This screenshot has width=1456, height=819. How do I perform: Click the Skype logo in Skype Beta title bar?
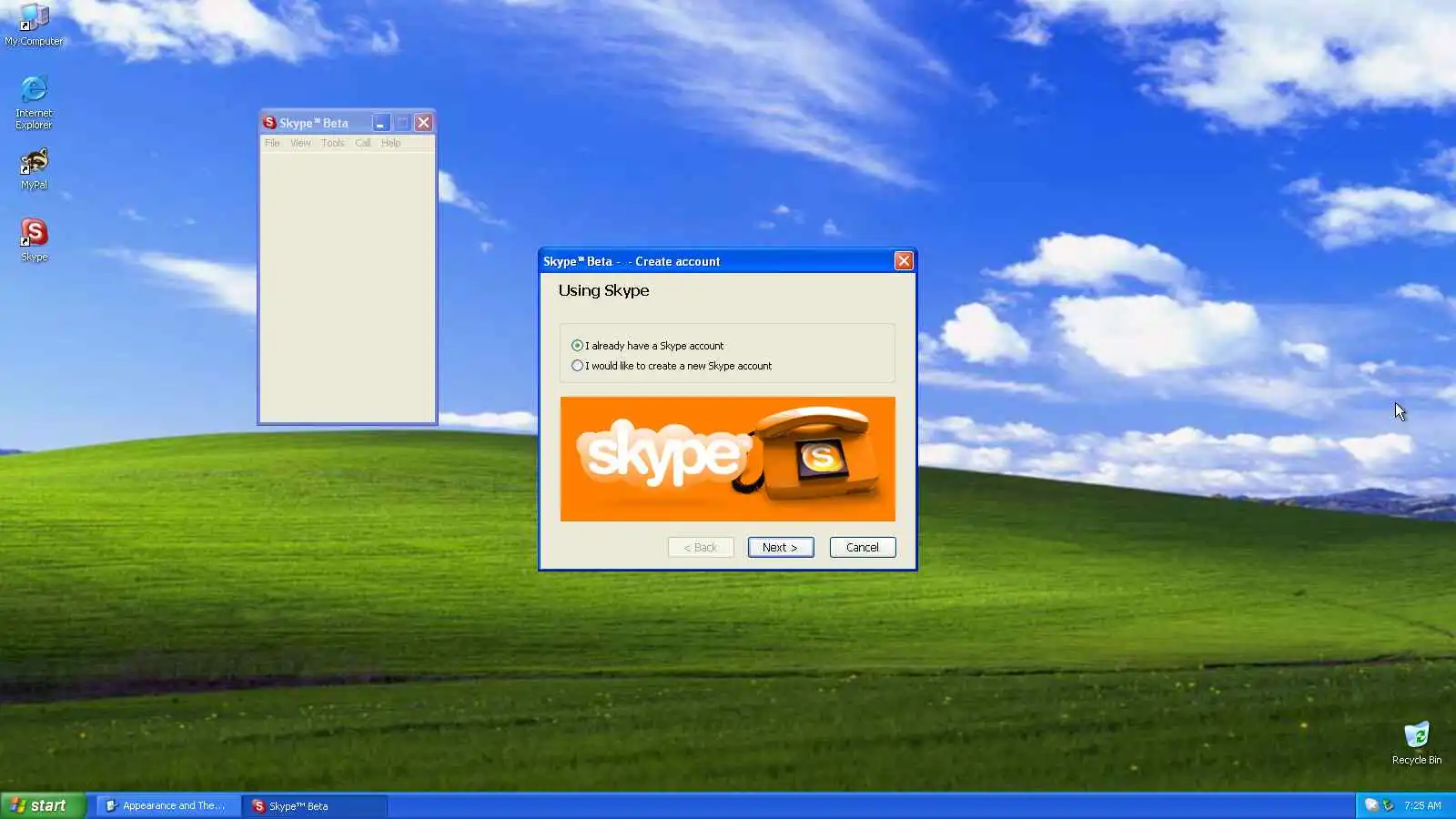tap(269, 123)
